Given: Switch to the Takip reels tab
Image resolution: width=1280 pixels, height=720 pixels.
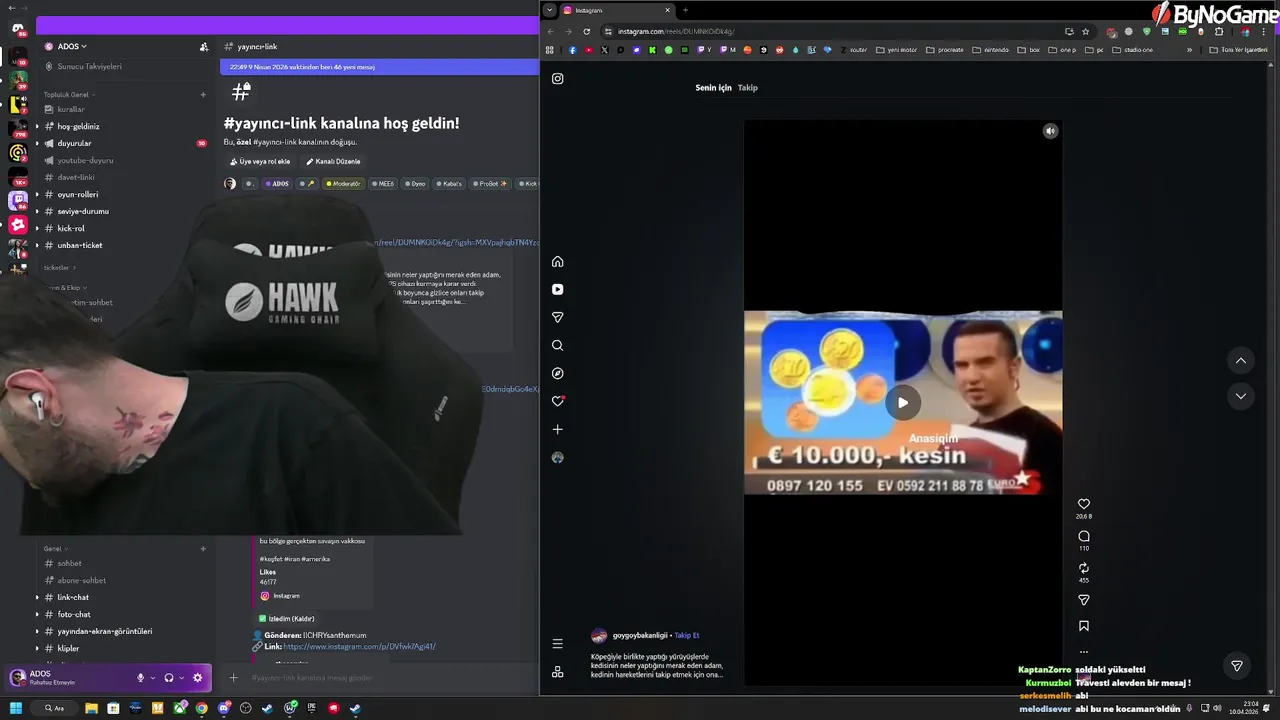Looking at the screenshot, I should 747,88.
